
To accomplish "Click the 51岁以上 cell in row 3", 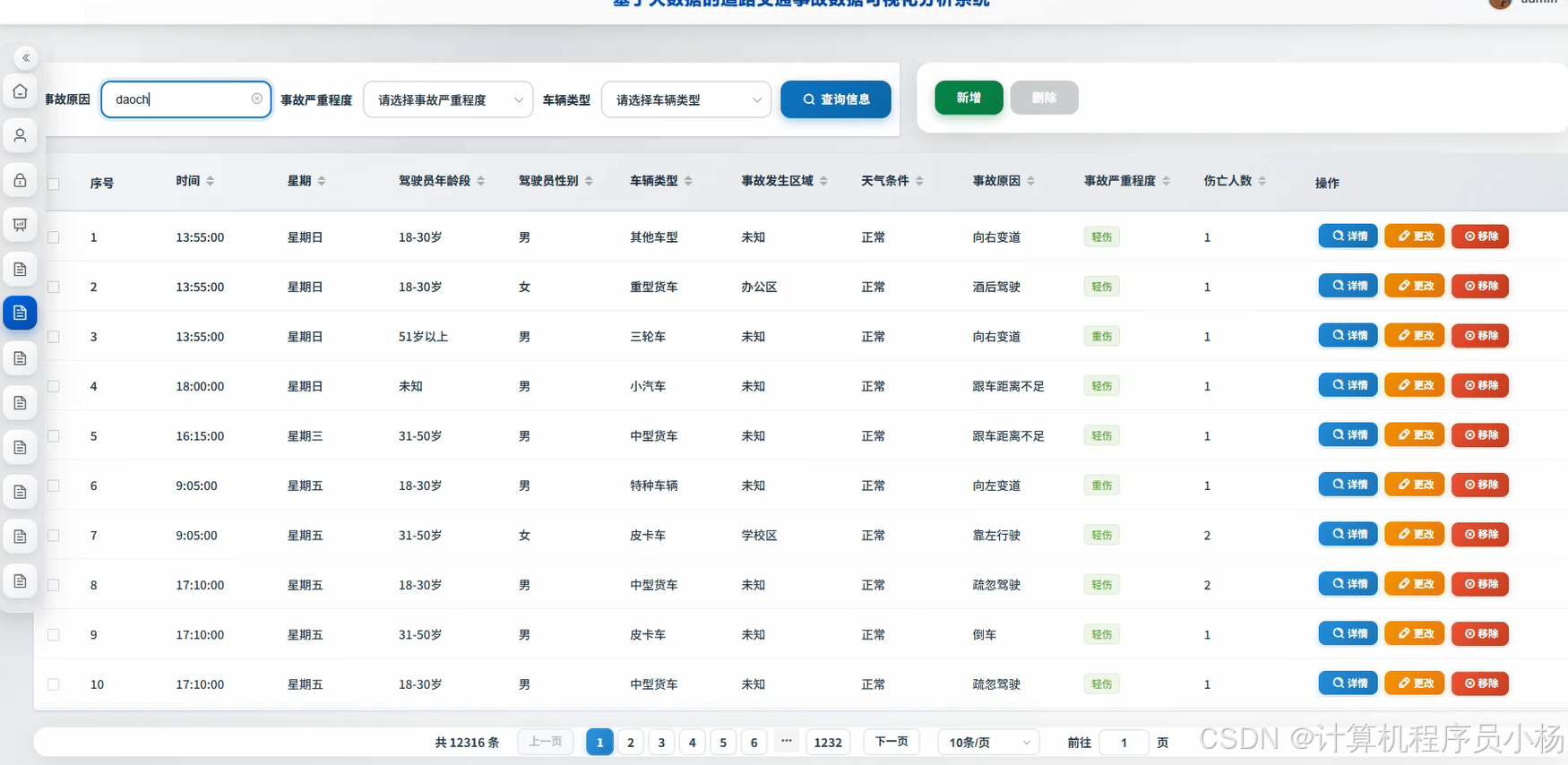I will coord(423,337).
